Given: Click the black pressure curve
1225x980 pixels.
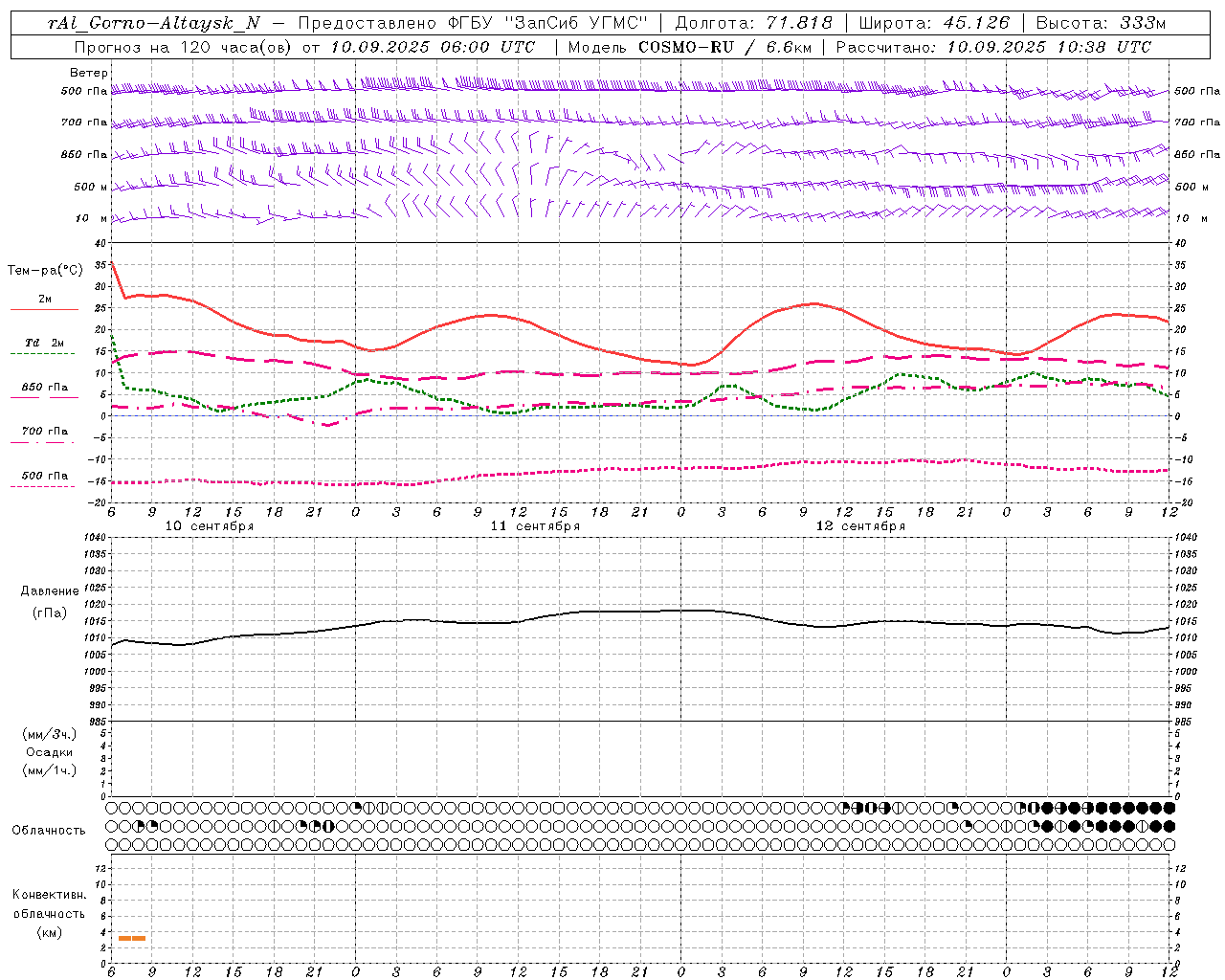Looking at the screenshot, I should [641, 612].
